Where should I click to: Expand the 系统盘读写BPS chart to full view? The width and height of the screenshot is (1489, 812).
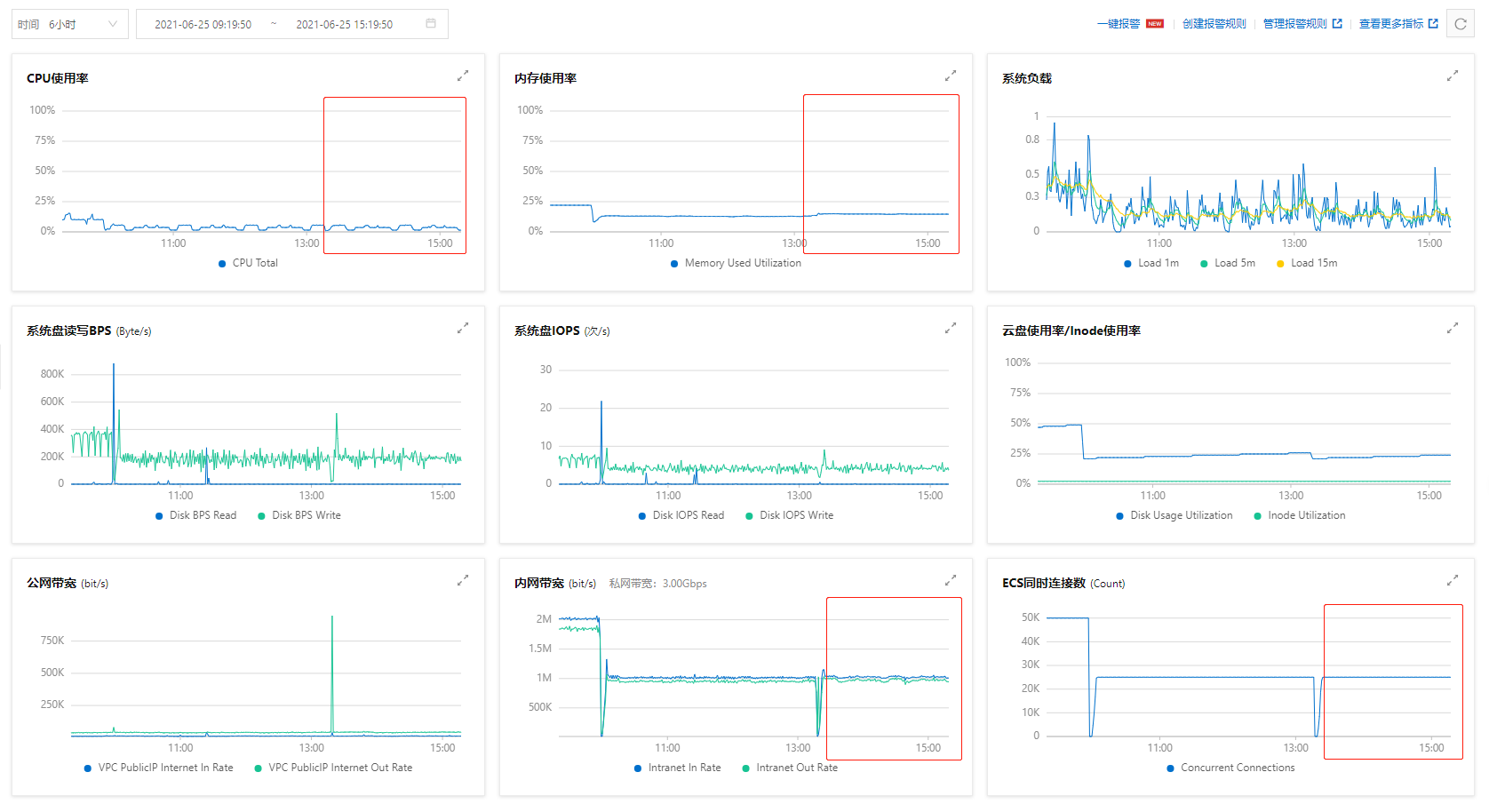pyautogui.click(x=463, y=328)
